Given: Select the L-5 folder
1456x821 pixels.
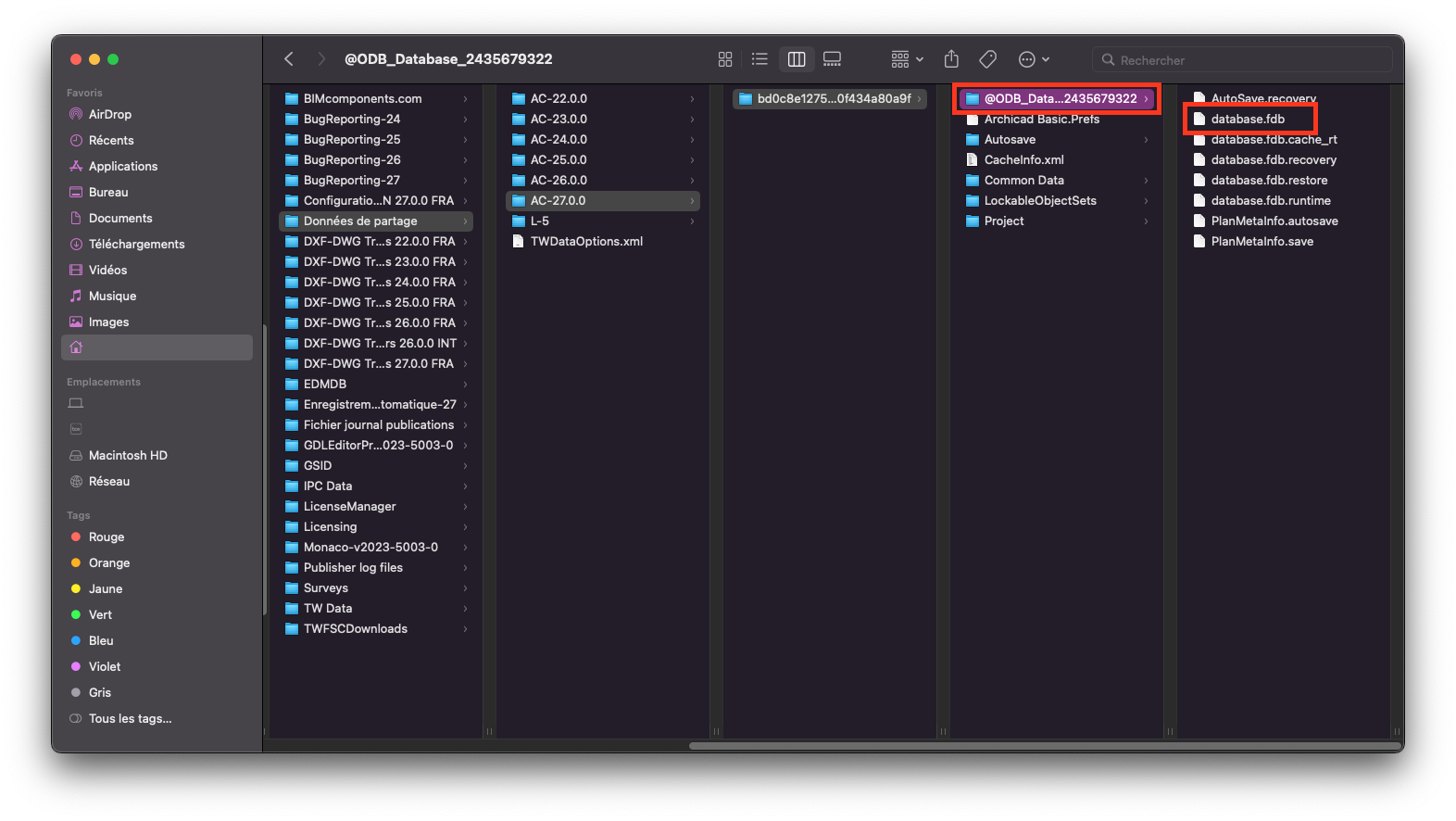Looking at the screenshot, I should point(603,221).
